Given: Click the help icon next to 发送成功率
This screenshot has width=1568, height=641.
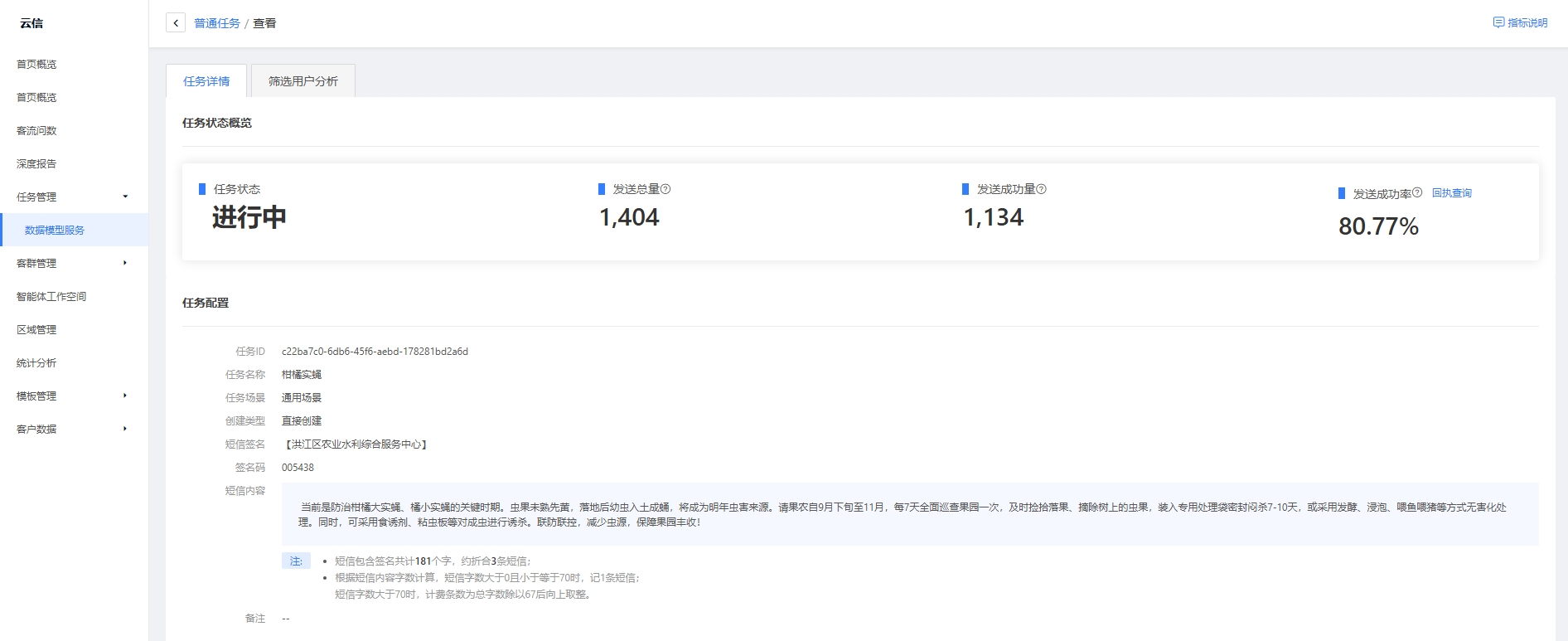Looking at the screenshot, I should pos(1417,192).
